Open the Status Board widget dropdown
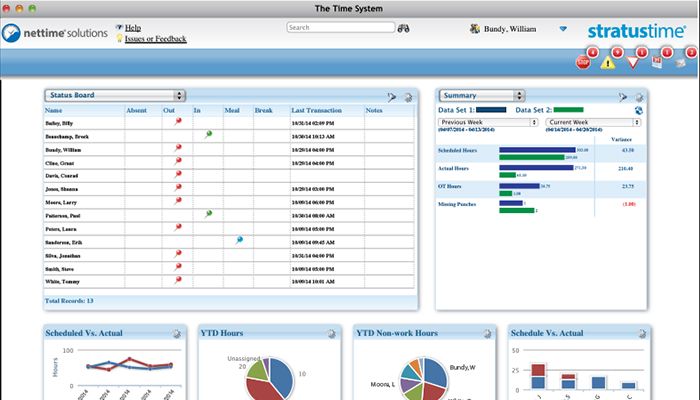 [x=115, y=96]
